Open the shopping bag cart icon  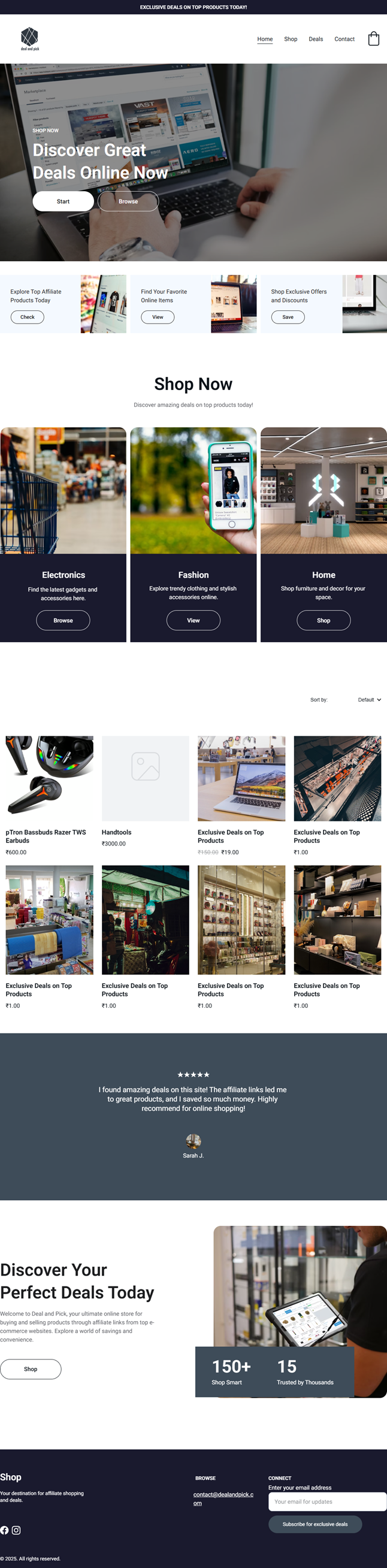click(x=374, y=39)
